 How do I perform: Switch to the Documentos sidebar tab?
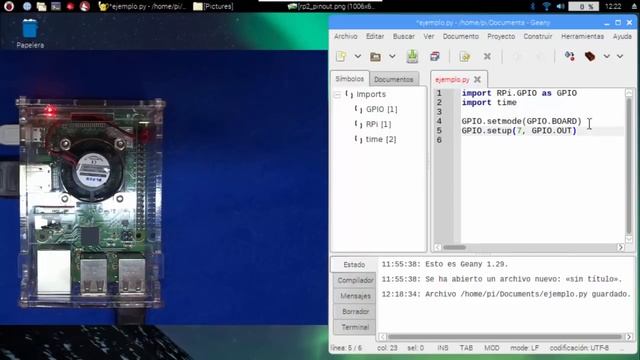pos(393,79)
